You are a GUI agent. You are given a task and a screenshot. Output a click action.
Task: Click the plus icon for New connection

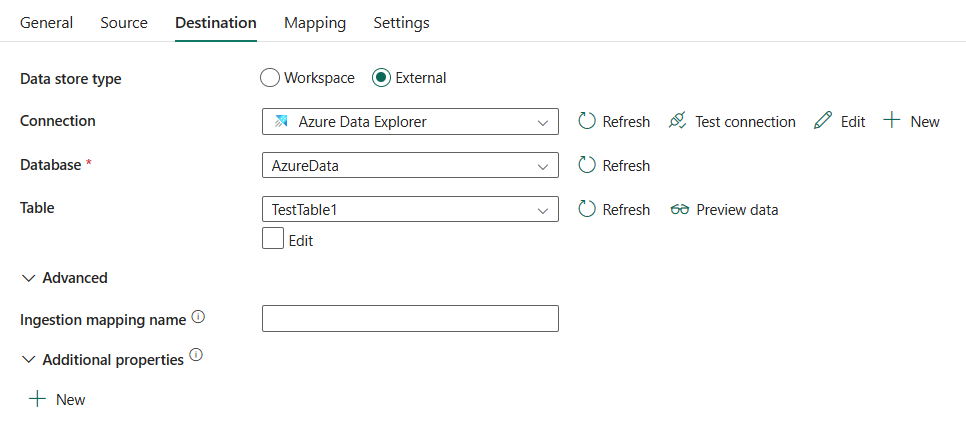[x=892, y=120]
